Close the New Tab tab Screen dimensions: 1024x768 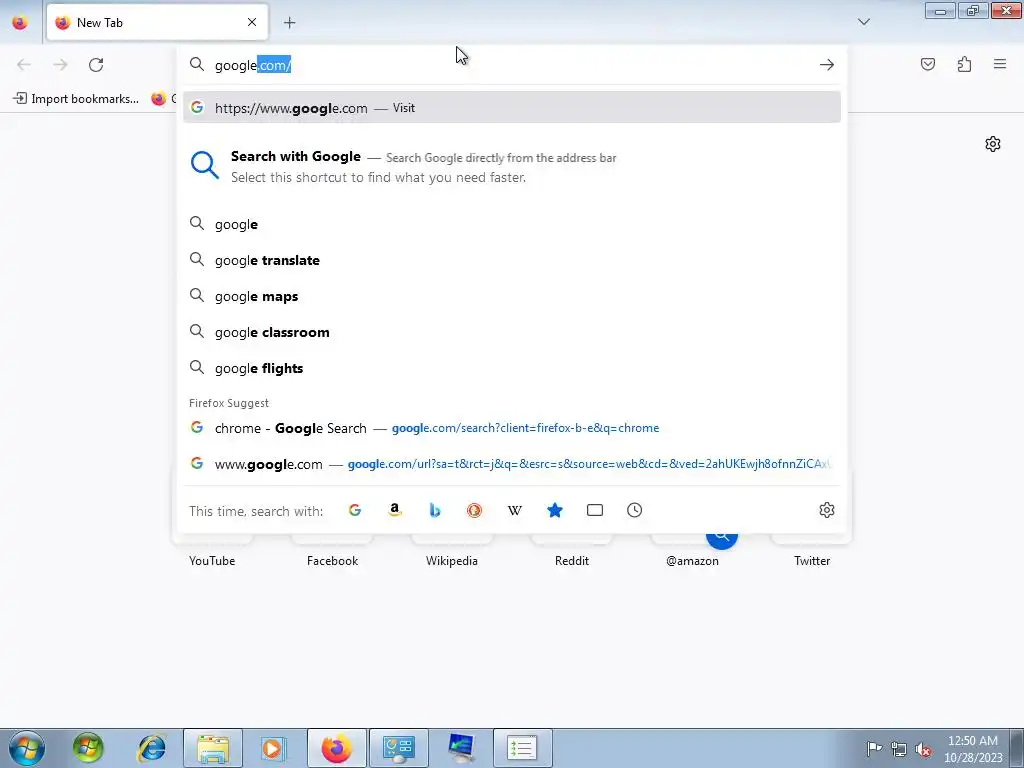252,22
